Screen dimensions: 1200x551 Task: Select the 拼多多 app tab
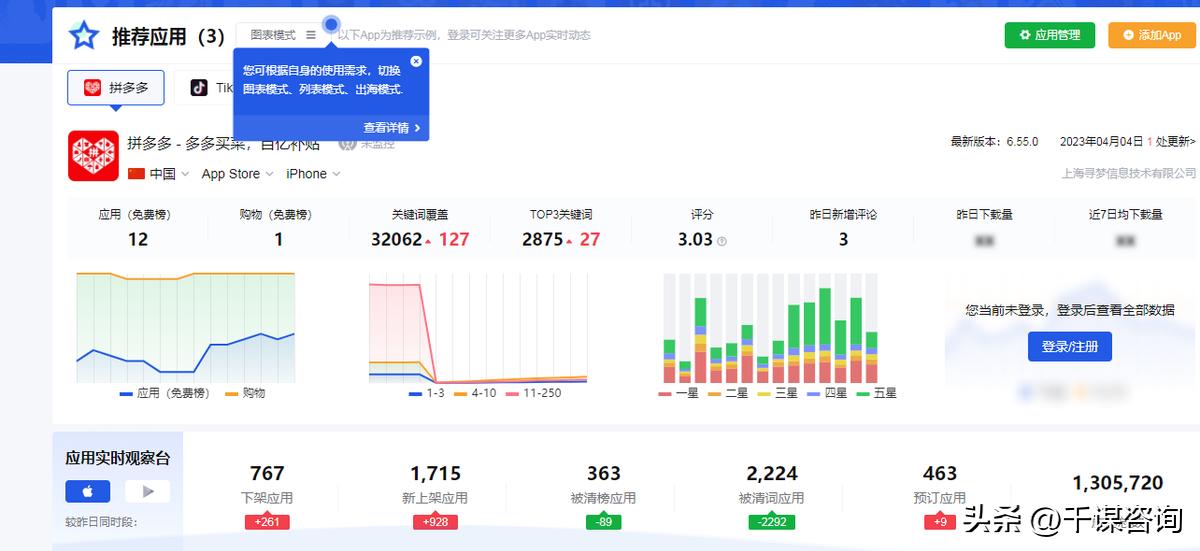(x=116, y=88)
